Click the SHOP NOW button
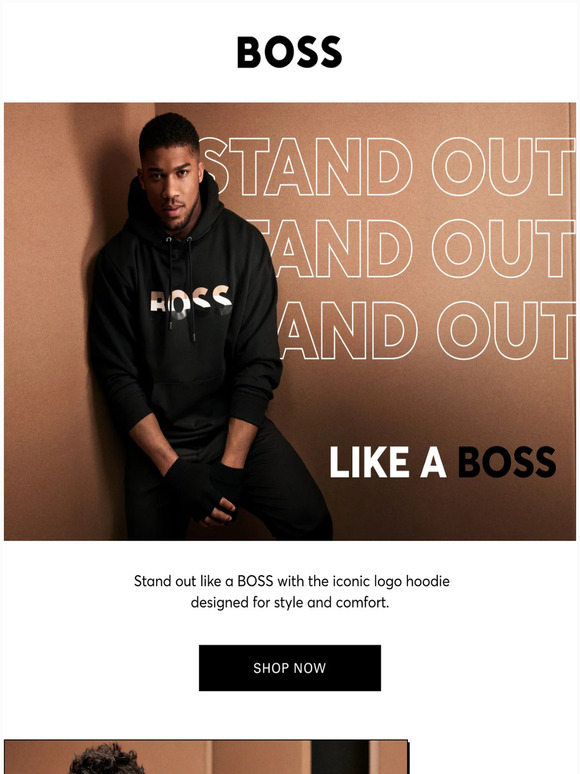The image size is (580, 774). click(290, 667)
